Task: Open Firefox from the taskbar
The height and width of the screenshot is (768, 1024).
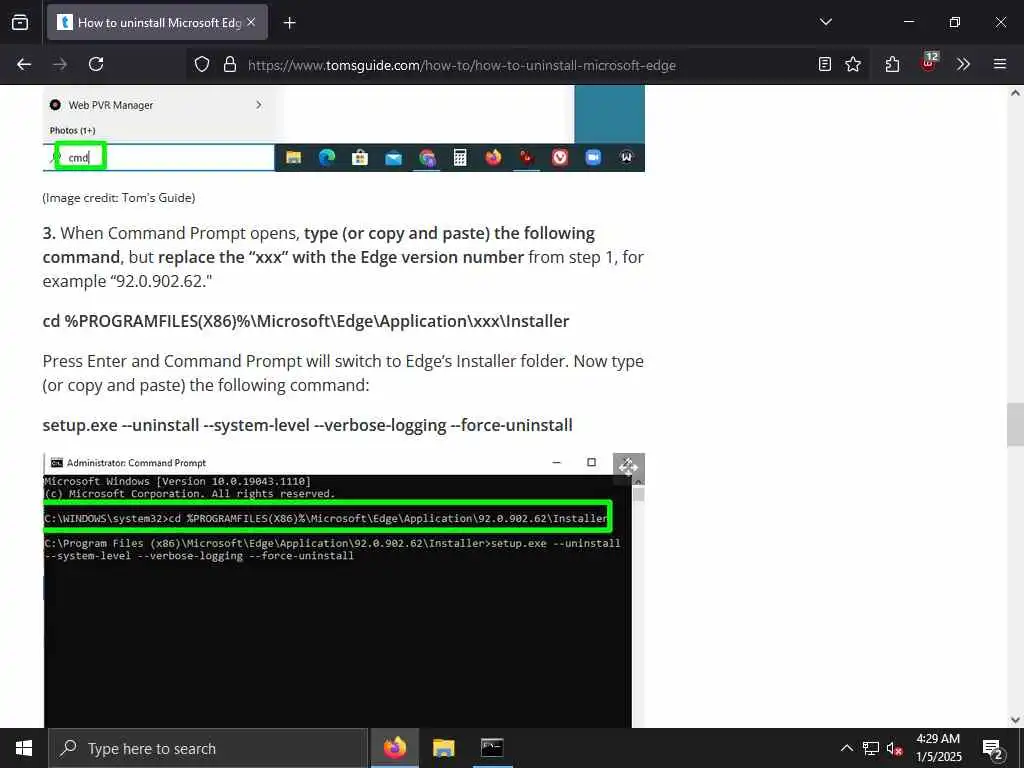Action: (394, 748)
